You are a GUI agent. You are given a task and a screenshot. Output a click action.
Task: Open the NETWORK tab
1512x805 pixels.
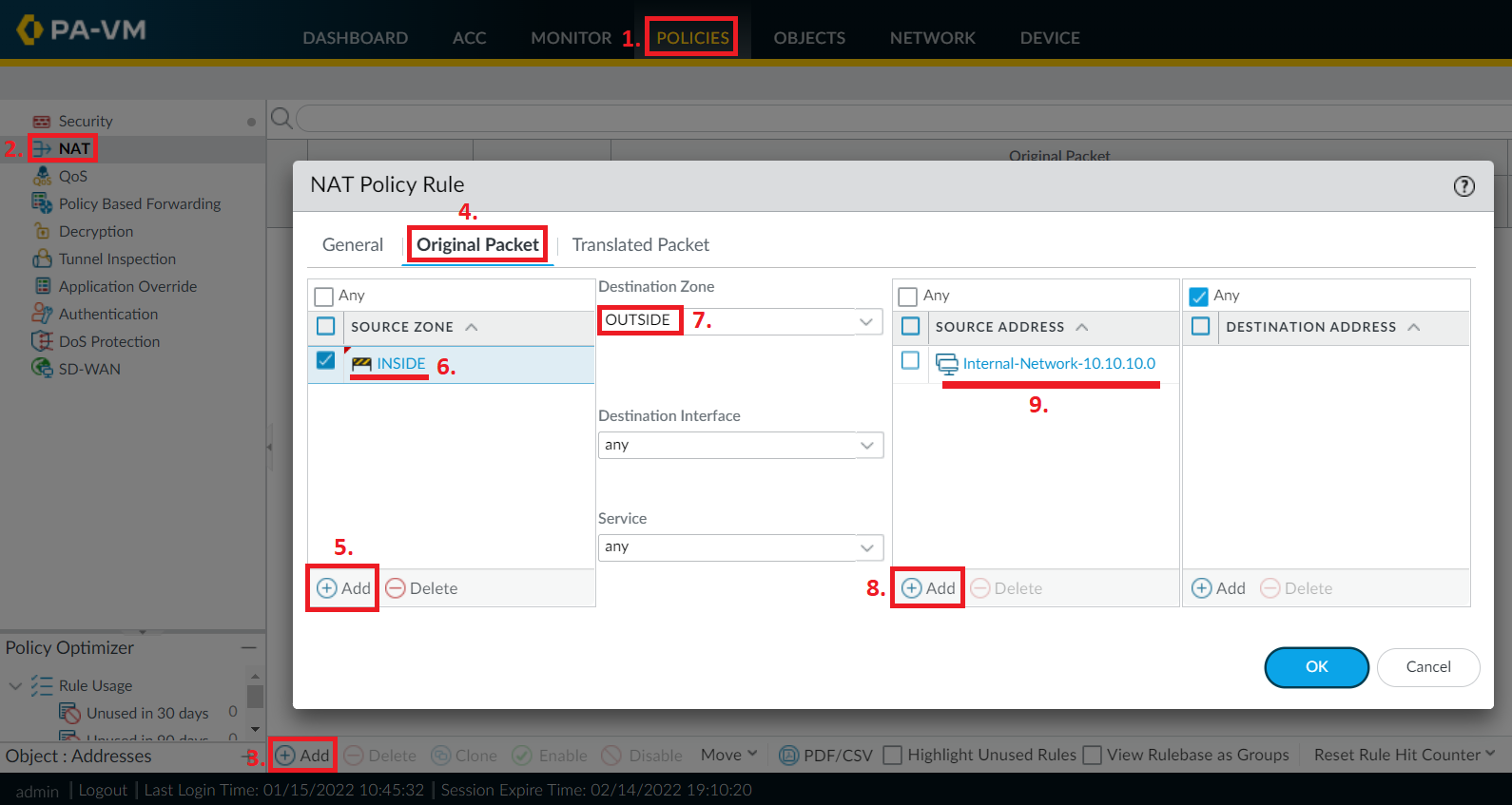933,38
